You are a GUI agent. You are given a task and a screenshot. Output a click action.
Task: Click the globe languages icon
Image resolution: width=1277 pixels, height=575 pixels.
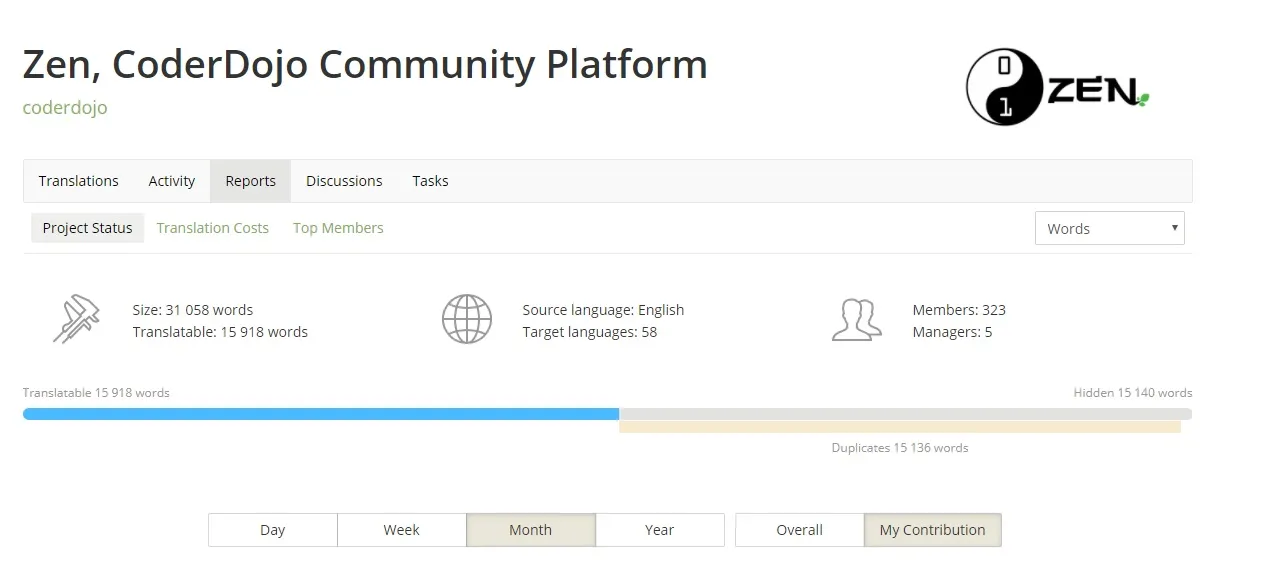tap(467, 319)
